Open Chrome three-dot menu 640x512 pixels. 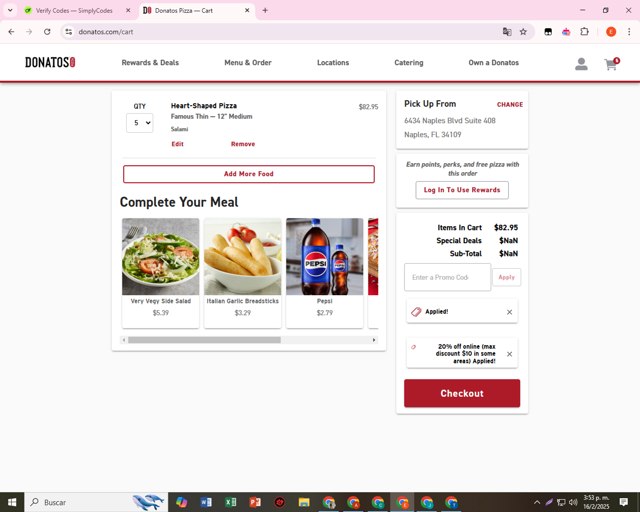(629, 32)
